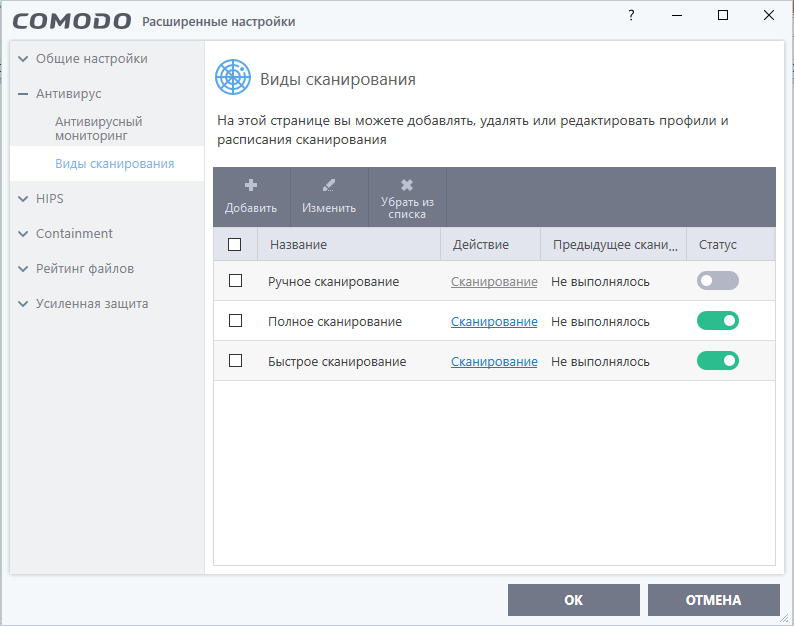Viewport: 794px width, 626px height.
Task: Expand the HIPS chevron
Action: click(23, 199)
